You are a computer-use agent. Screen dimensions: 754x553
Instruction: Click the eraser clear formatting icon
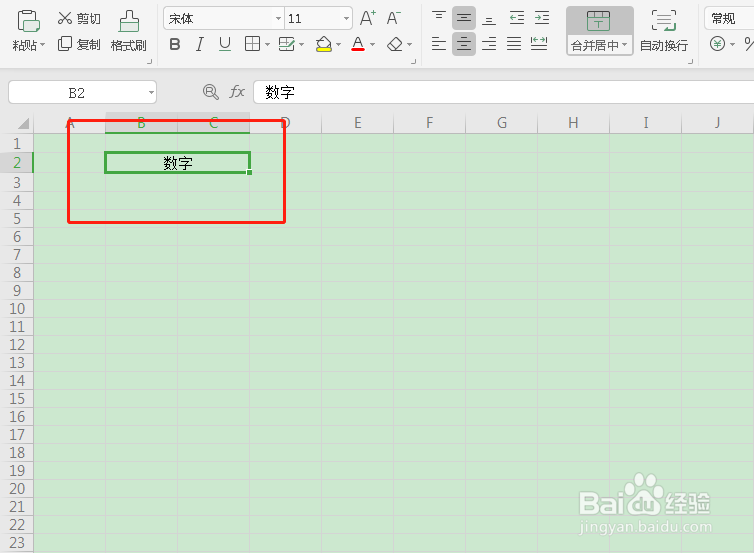395,44
